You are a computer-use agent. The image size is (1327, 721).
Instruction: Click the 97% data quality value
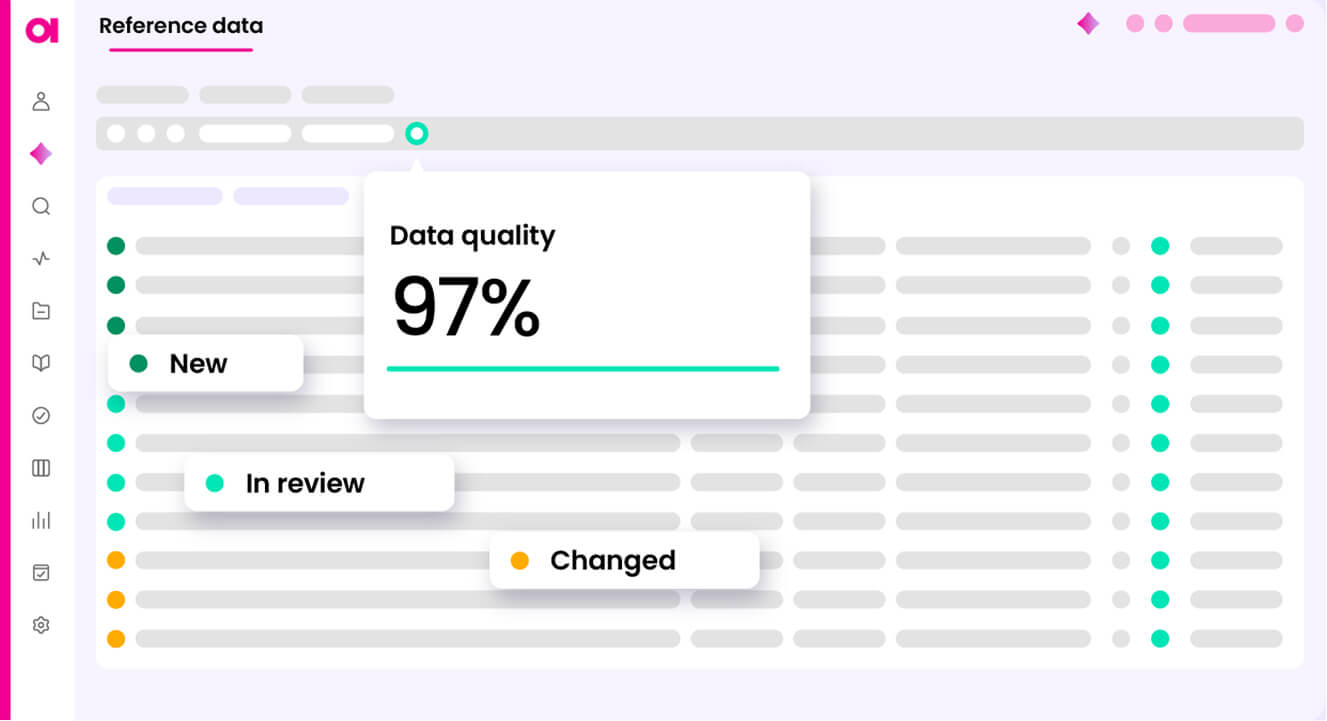[466, 308]
